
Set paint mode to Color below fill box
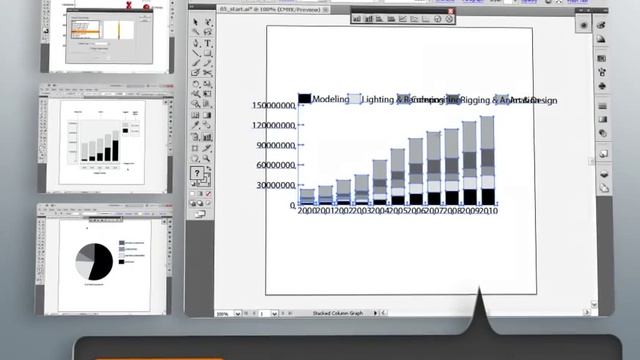coord(193,194)
